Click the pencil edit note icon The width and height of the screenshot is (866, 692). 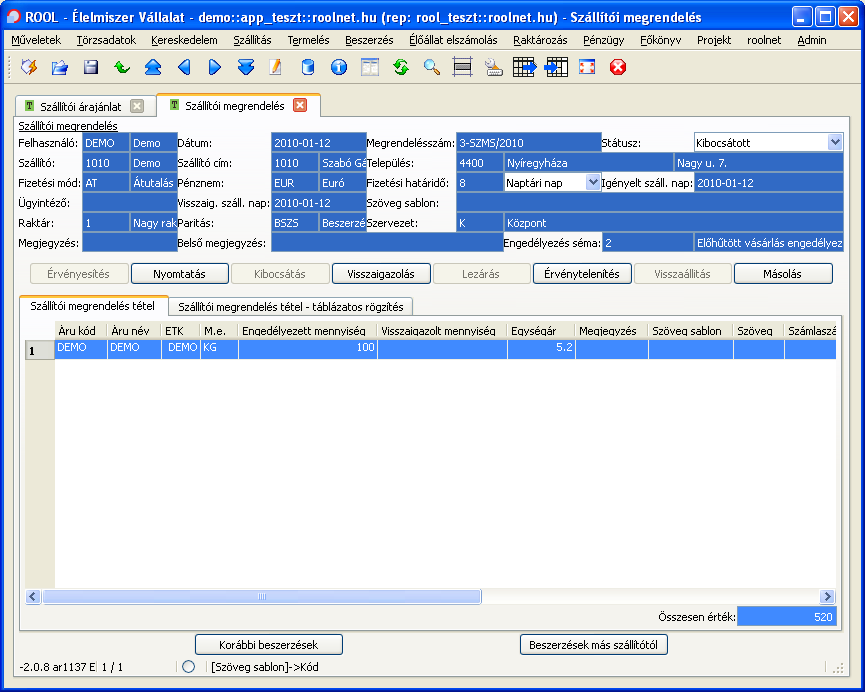275,67
